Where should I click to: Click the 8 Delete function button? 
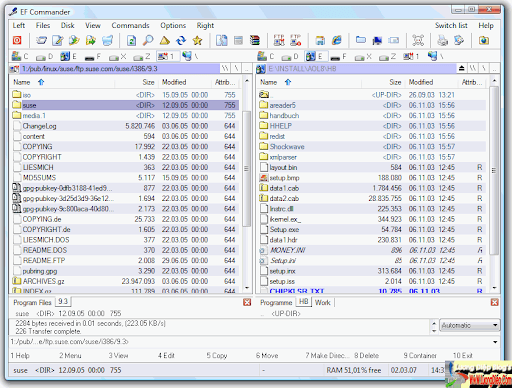(x=366, y=356)
